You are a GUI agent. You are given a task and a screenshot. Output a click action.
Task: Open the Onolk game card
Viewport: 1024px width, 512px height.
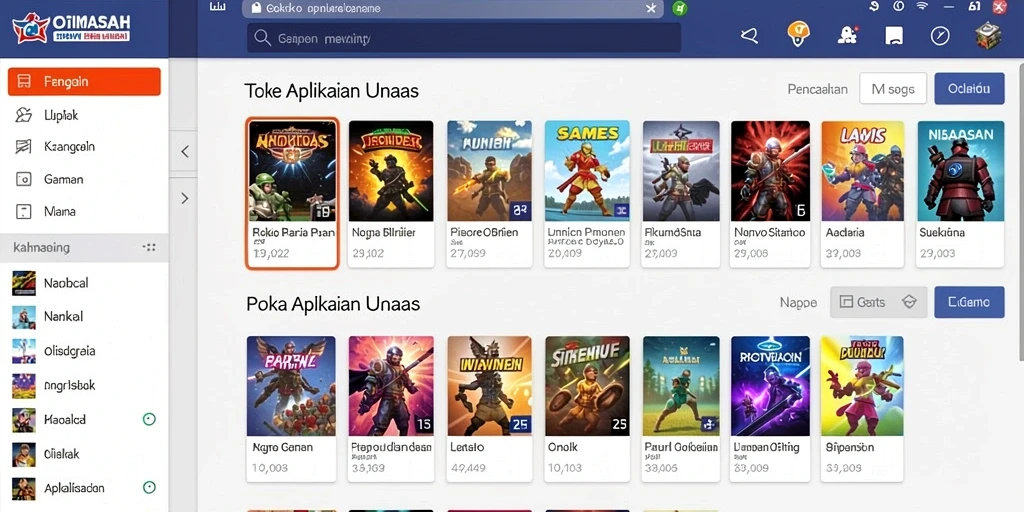(x=587, y=409)
